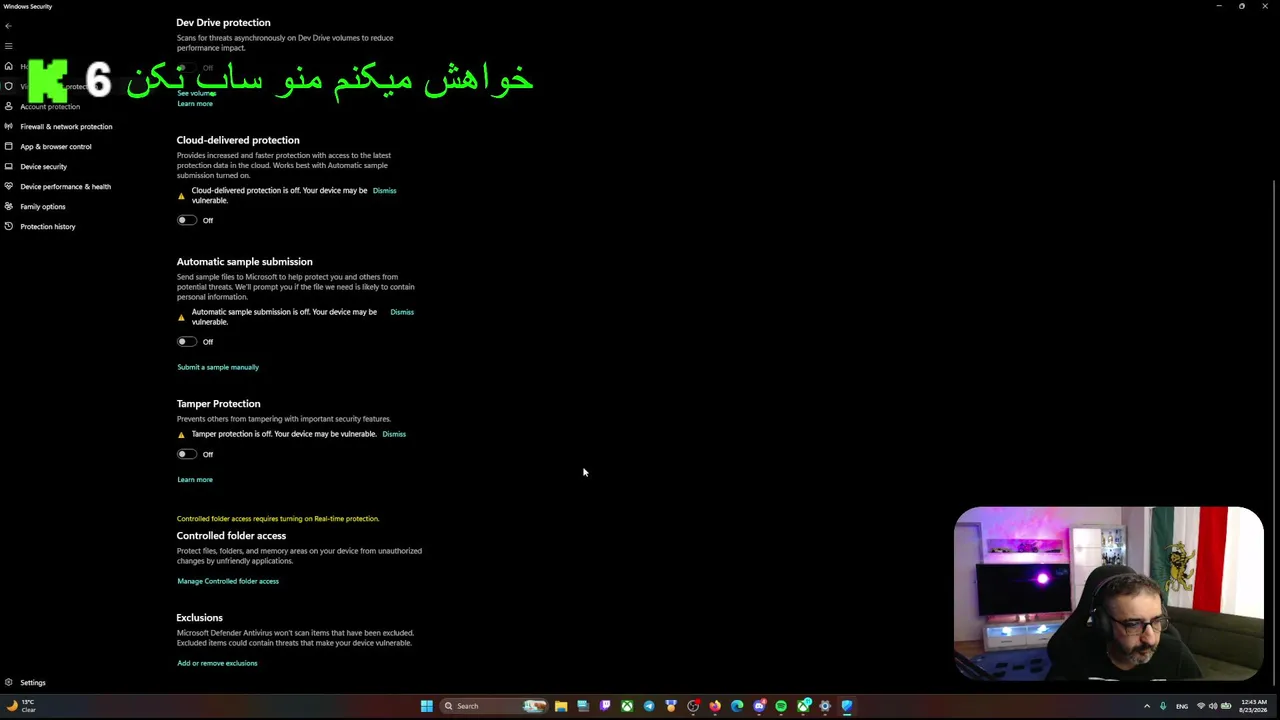
Task: Click the Wi-Fi network tray icon
Action: click(x=1201, y=706)
